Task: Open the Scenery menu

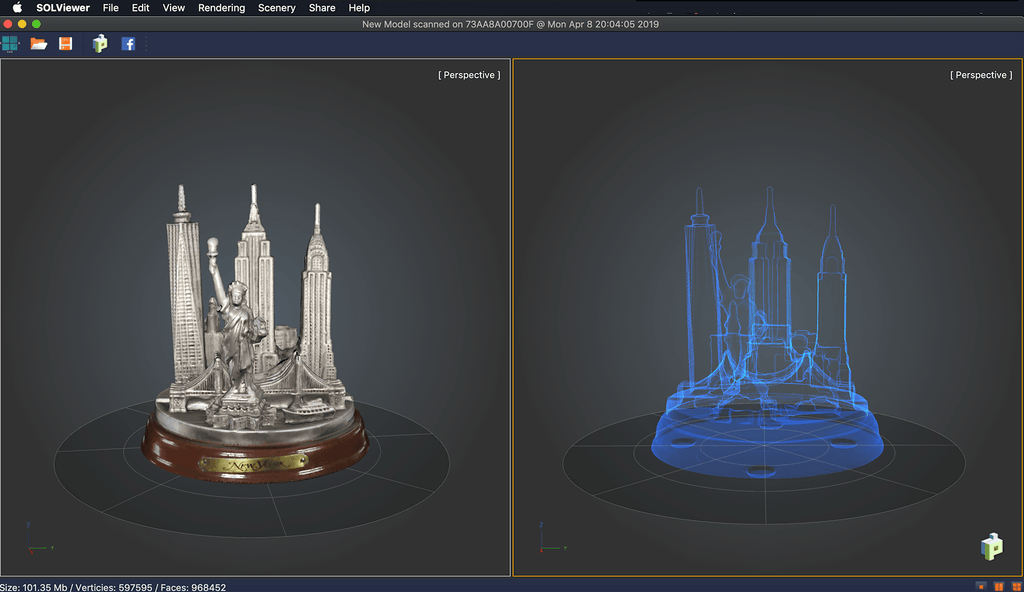Action: coord(276,8)
